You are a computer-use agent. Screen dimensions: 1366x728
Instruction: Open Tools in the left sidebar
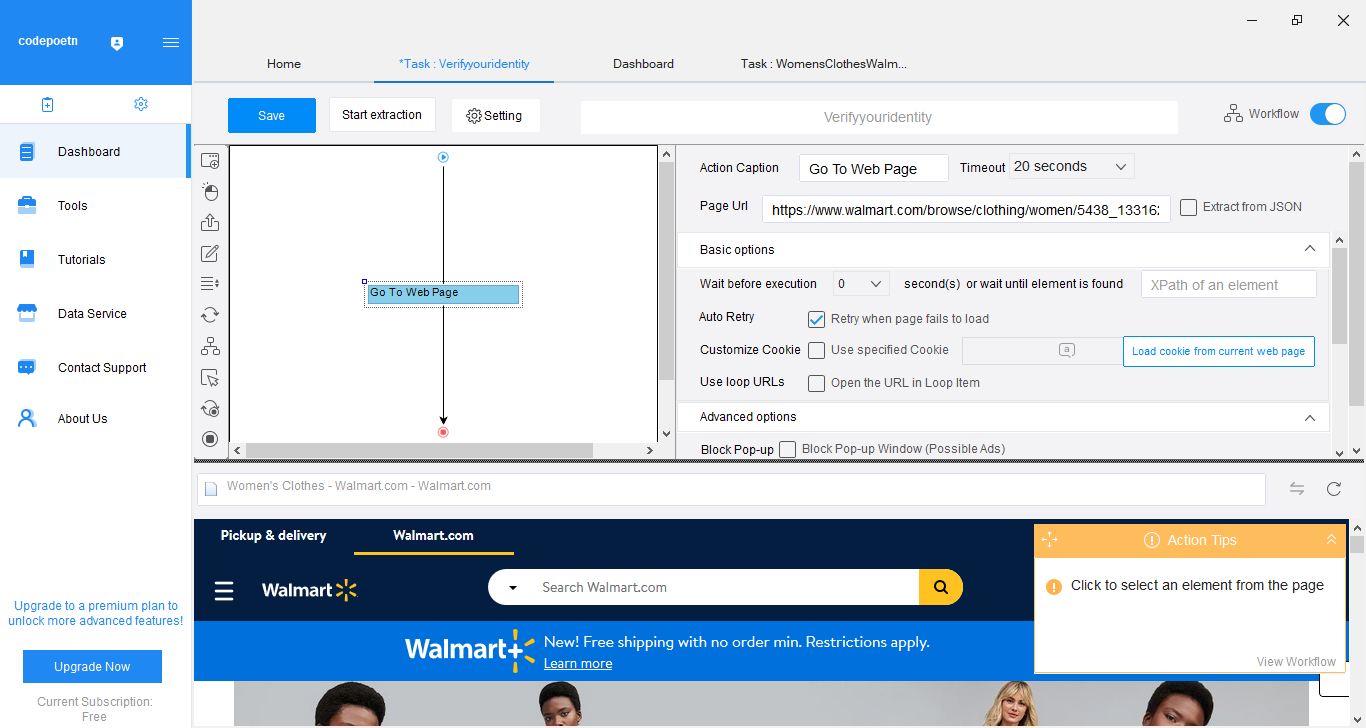pyautogui.click(x=95, y=206)
